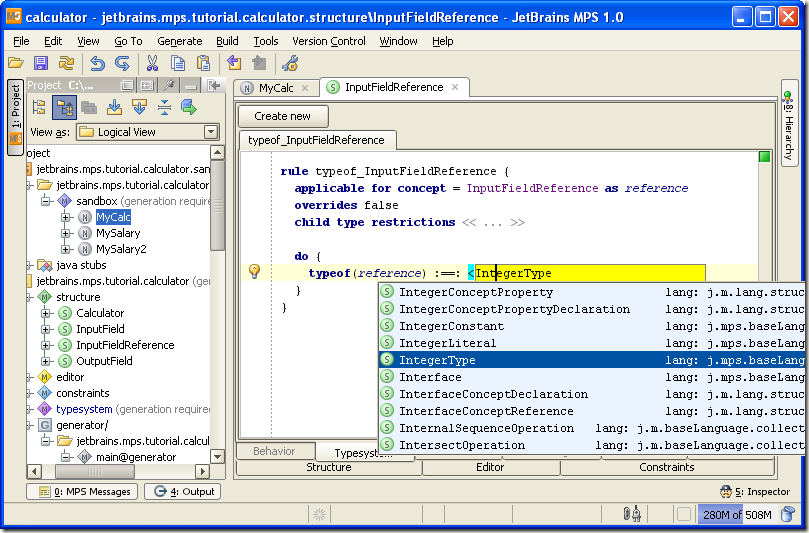Close the MyCalc tab

click(305, 88)
